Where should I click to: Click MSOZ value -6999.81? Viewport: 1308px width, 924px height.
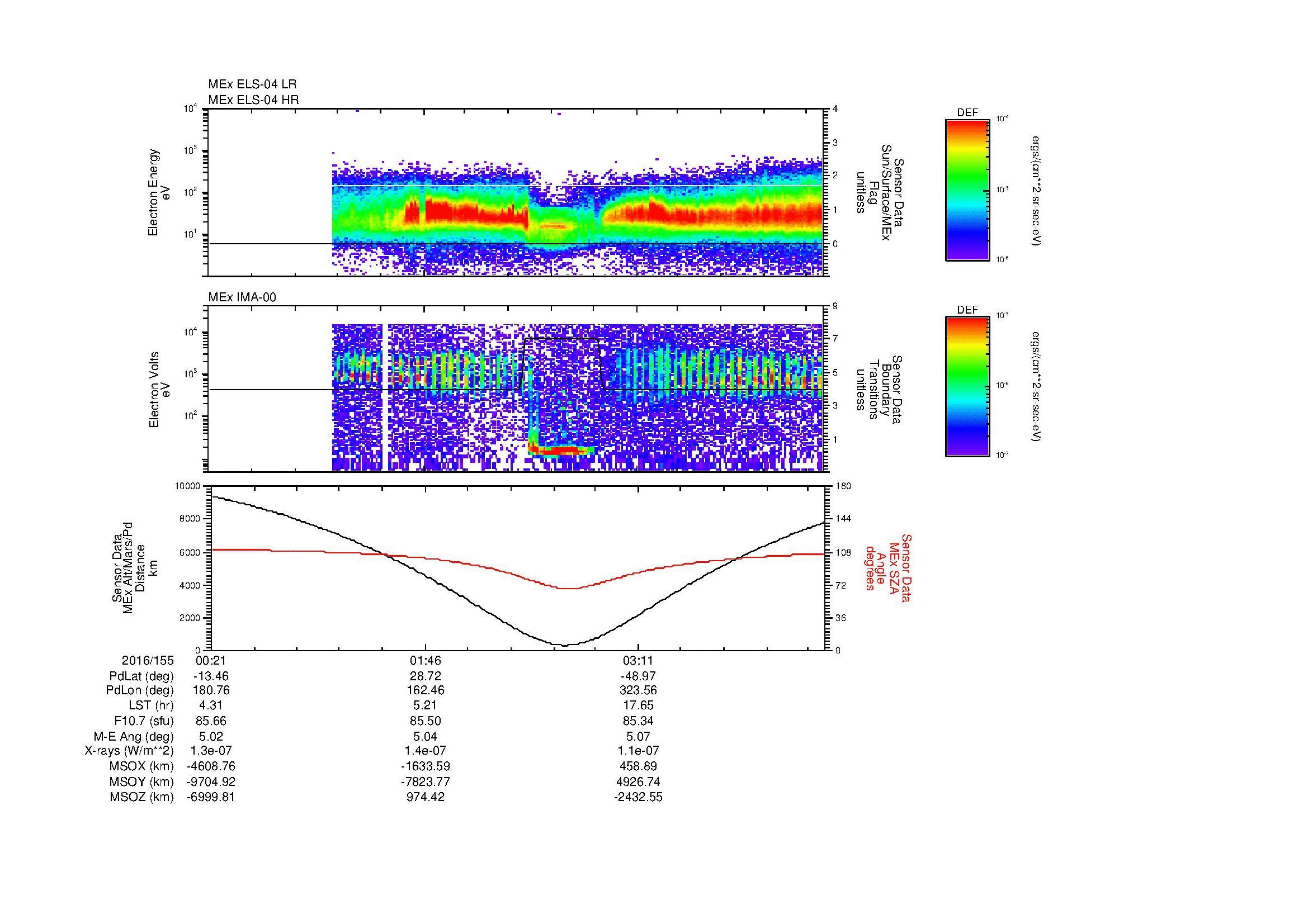(211, 797)
